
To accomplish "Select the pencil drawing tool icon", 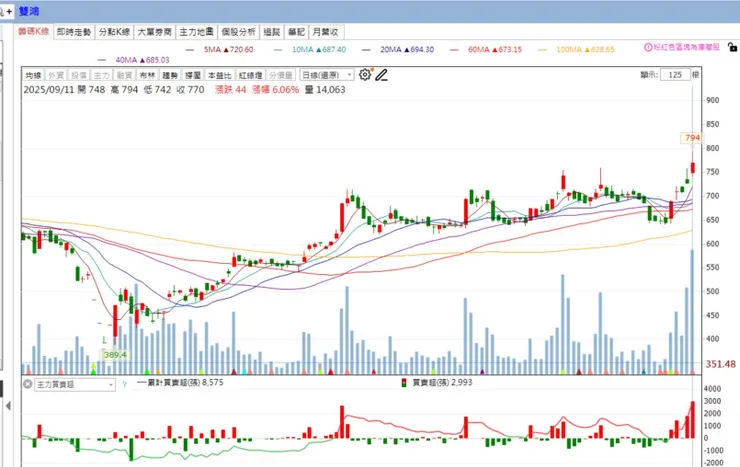I will (381, 75).
